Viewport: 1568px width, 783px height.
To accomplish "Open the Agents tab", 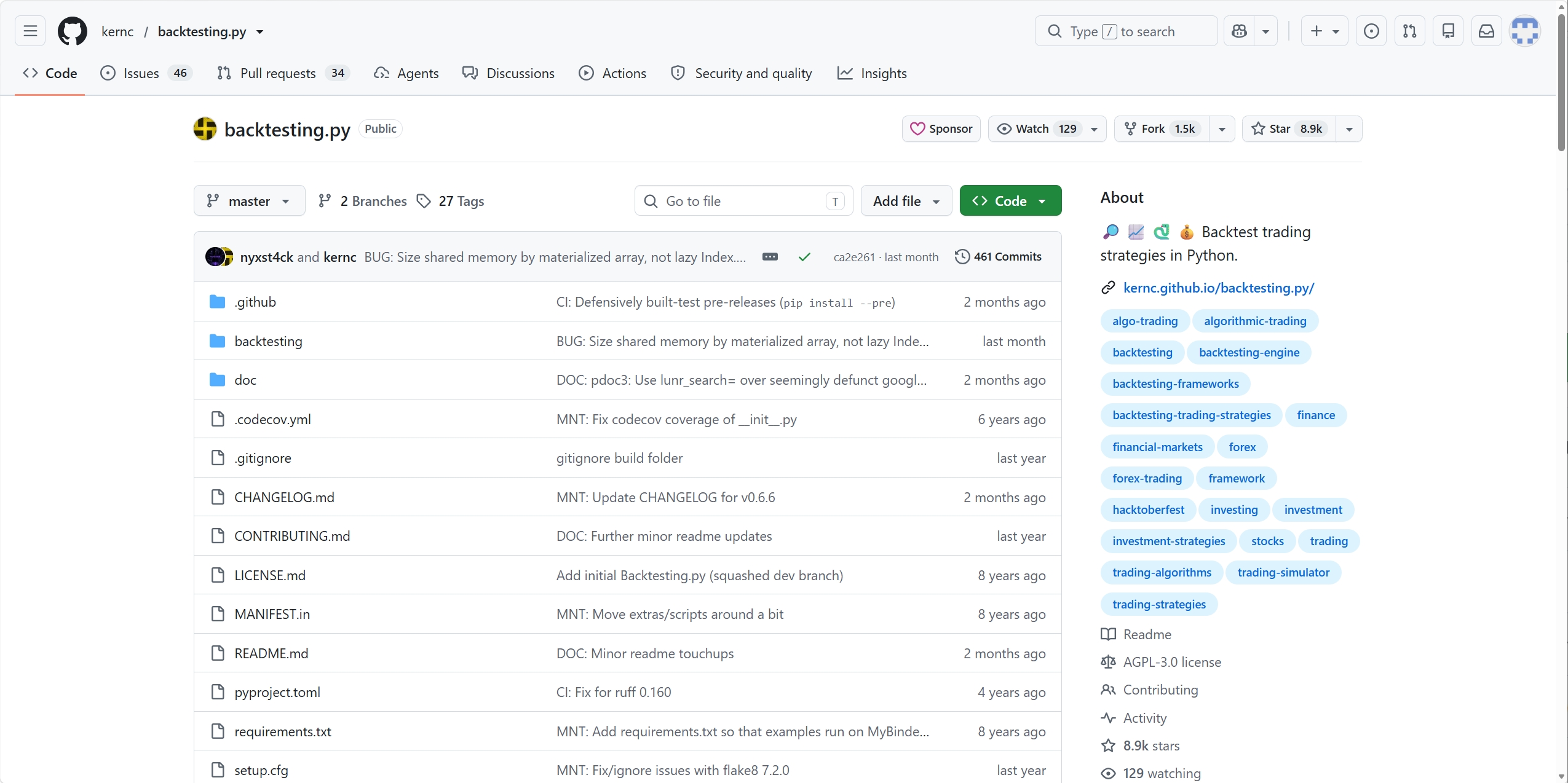I will [406, 73].
